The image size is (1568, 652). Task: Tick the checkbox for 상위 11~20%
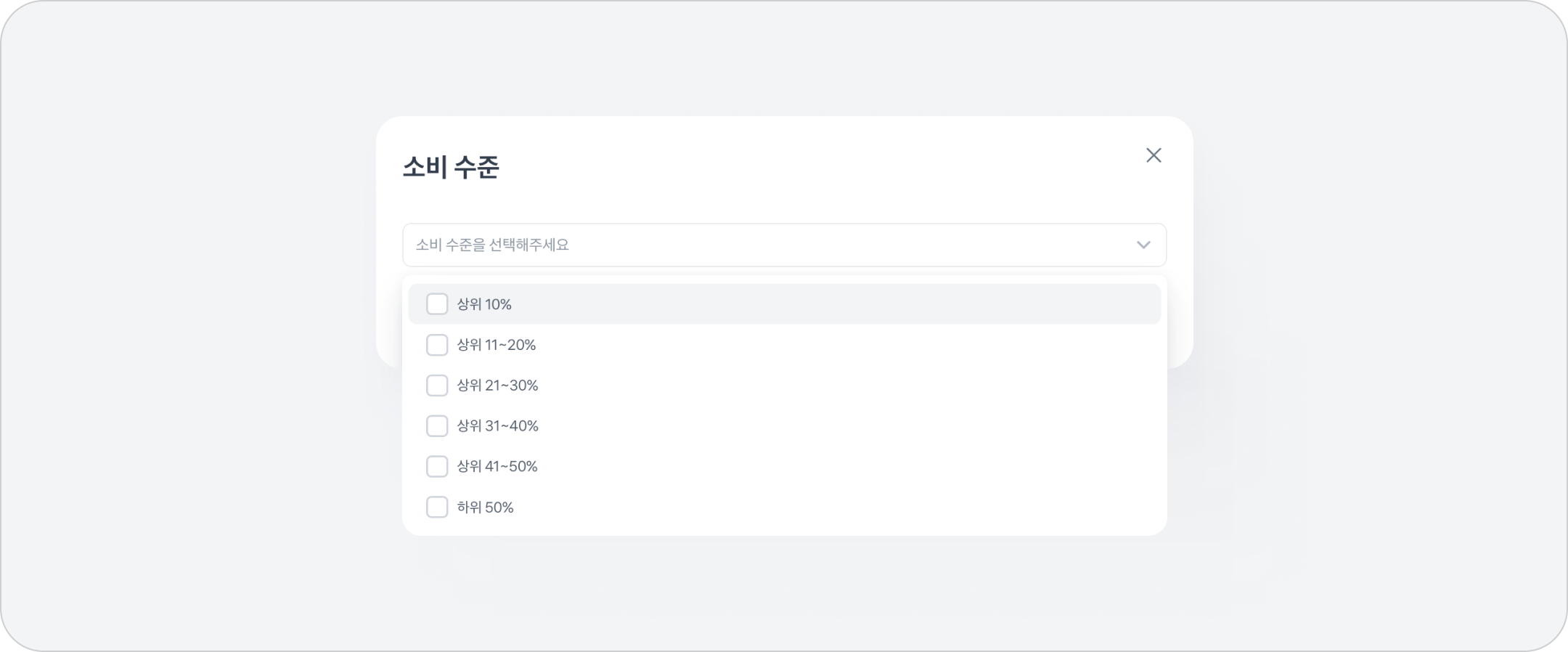(437, 345)
